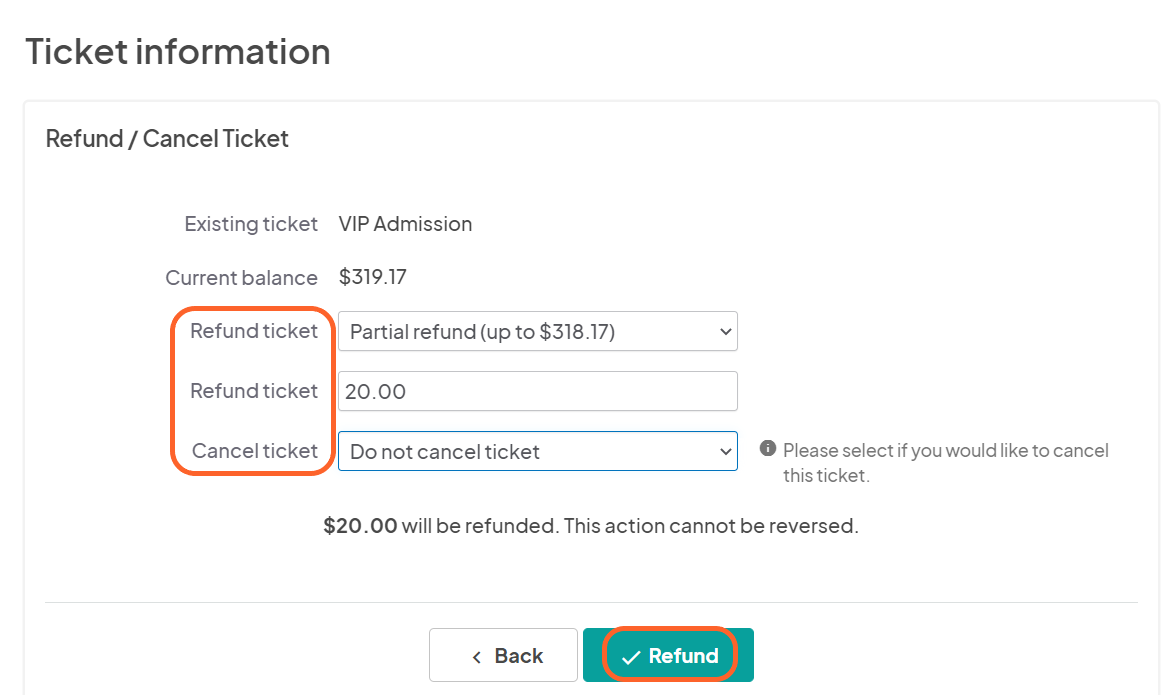Select a cancel option from Cancel ticket dropdown
1168x695 pixels.
[x=537, y=451]
